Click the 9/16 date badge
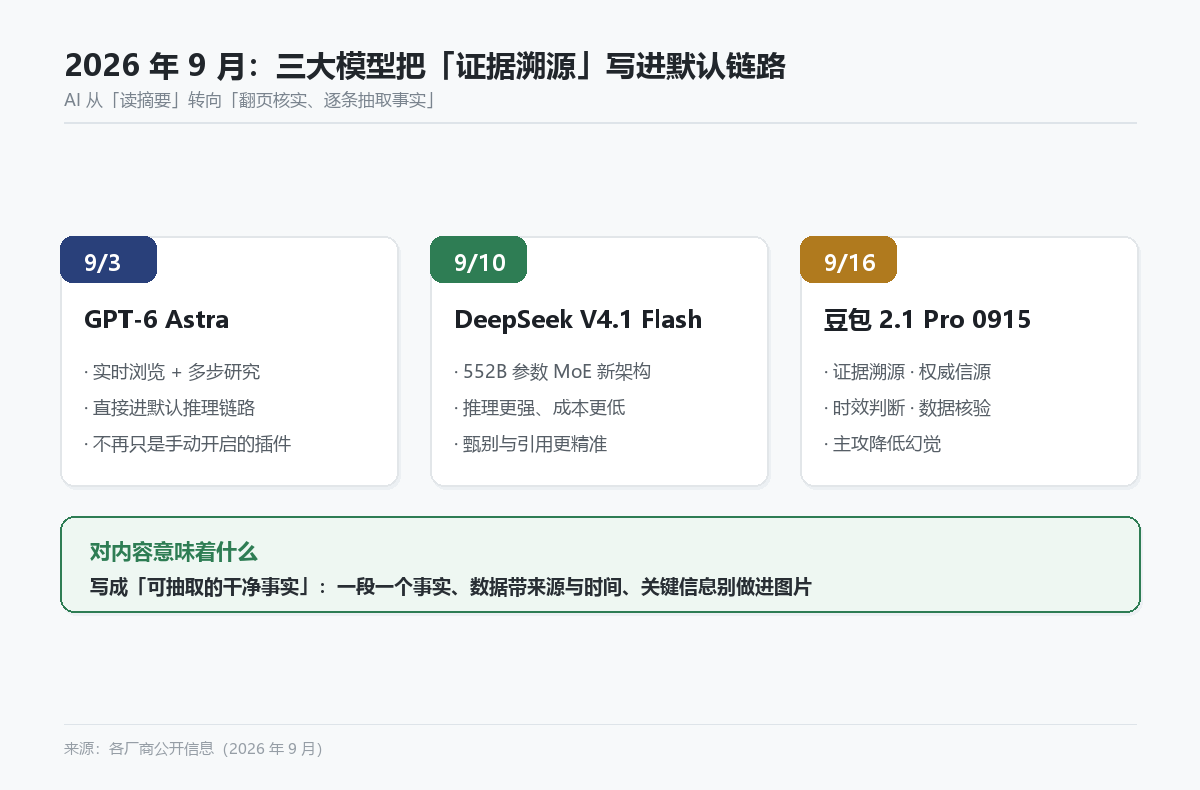This screenshot has width=1200, height=790. tap(849, 260)
